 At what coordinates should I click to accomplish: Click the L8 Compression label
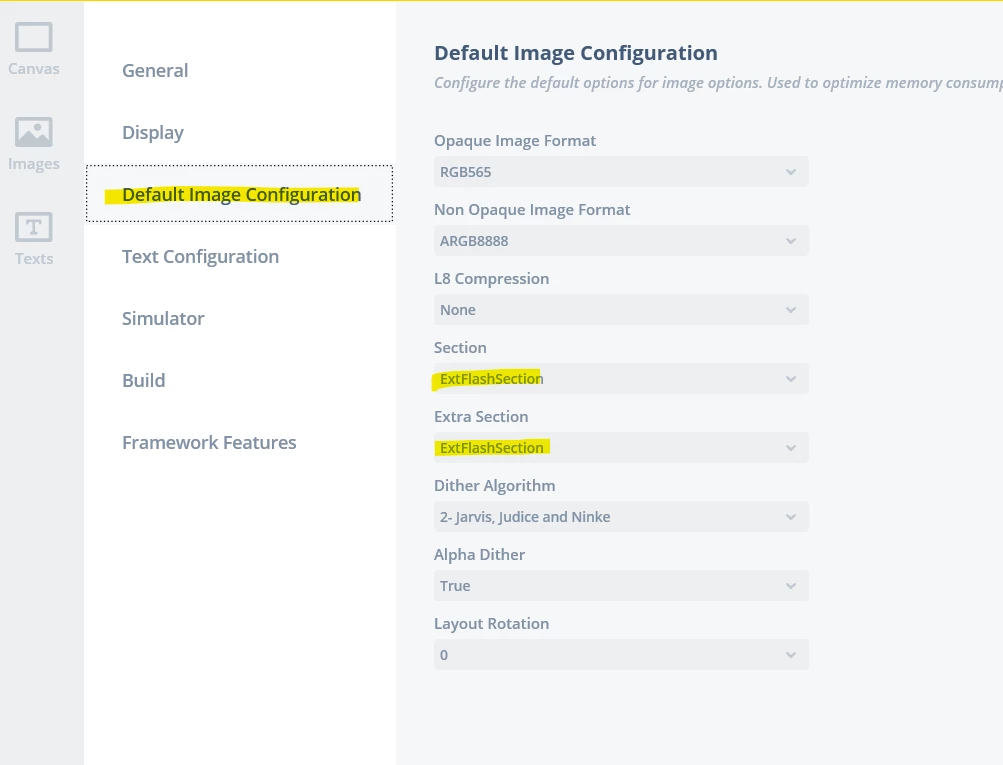tap(491, 279)
